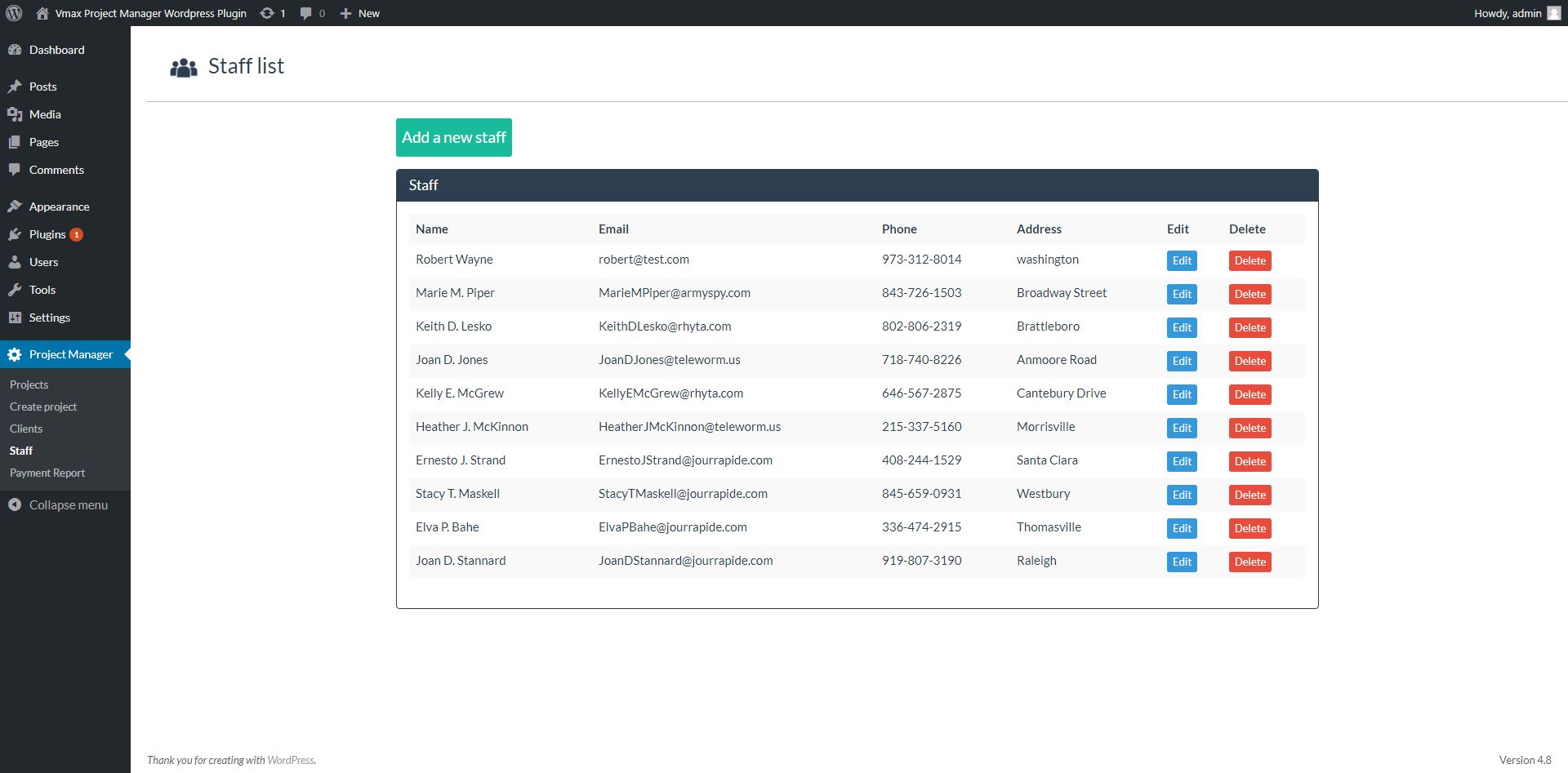
Task: Go to the Projects submenu
Action: [29, 384]
